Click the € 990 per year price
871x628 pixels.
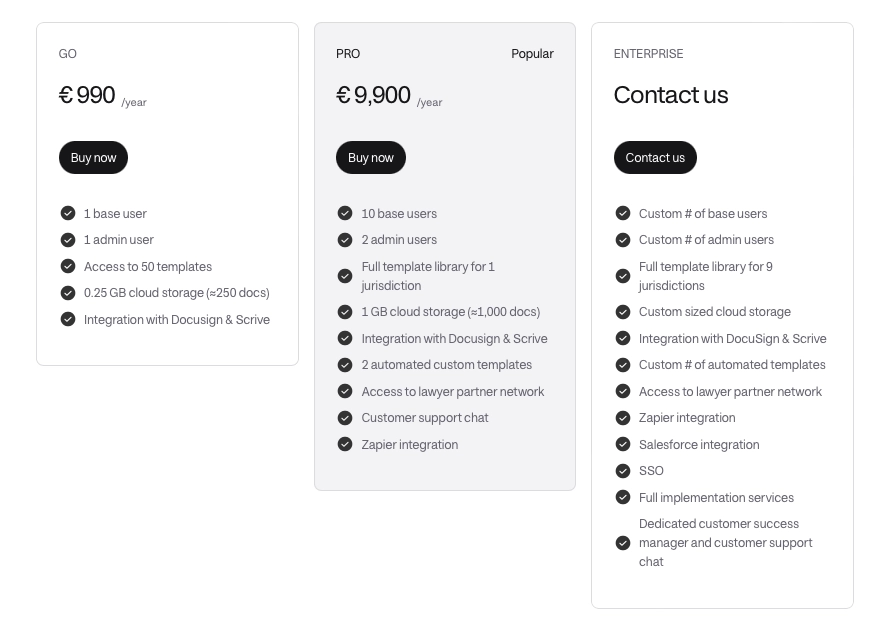88,95
